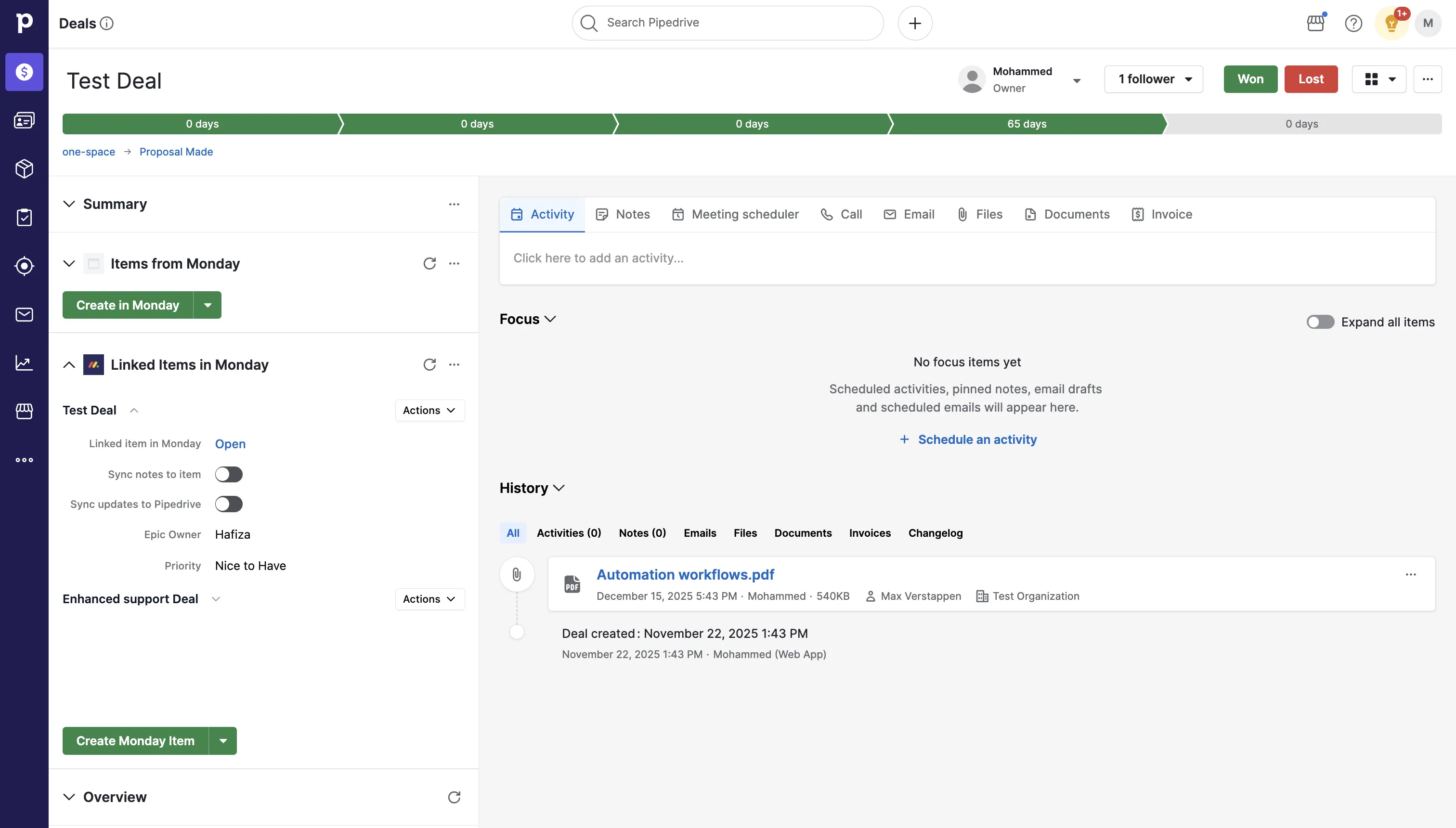Image resolution: width=1456 pixels, height=828 pixels.
Task: Click the Create in Monday button
Action: pyautogui.click(x=128, y=305)
